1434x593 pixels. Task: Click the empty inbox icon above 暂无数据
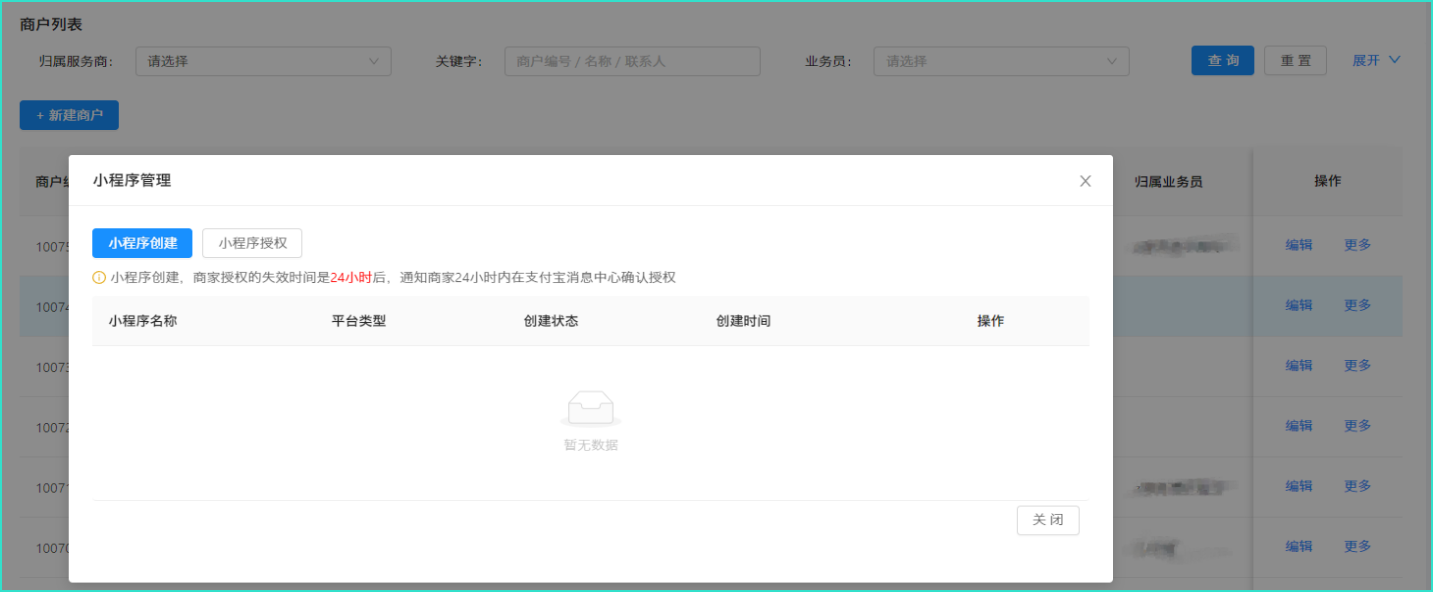click(x=590, y=409)
